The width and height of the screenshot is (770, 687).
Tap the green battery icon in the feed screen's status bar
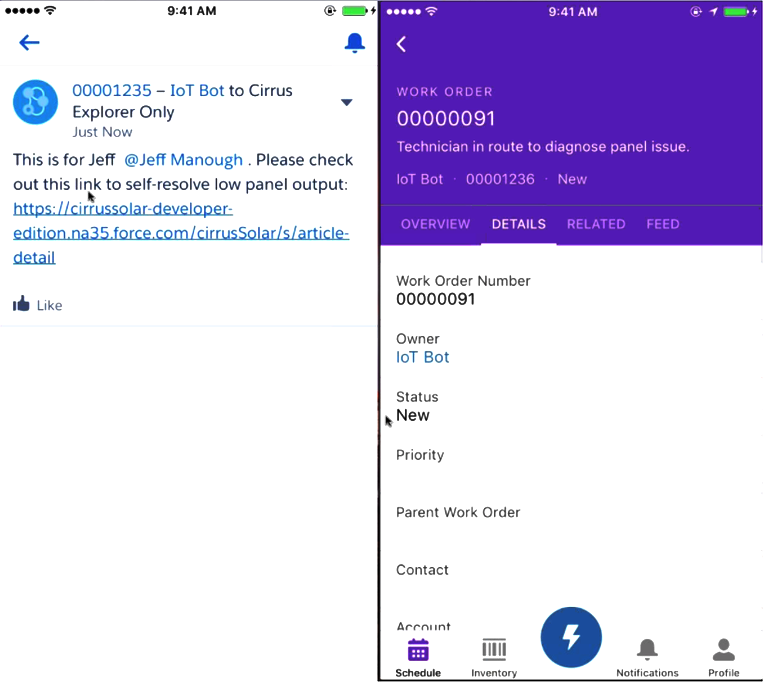pos(355,11)
